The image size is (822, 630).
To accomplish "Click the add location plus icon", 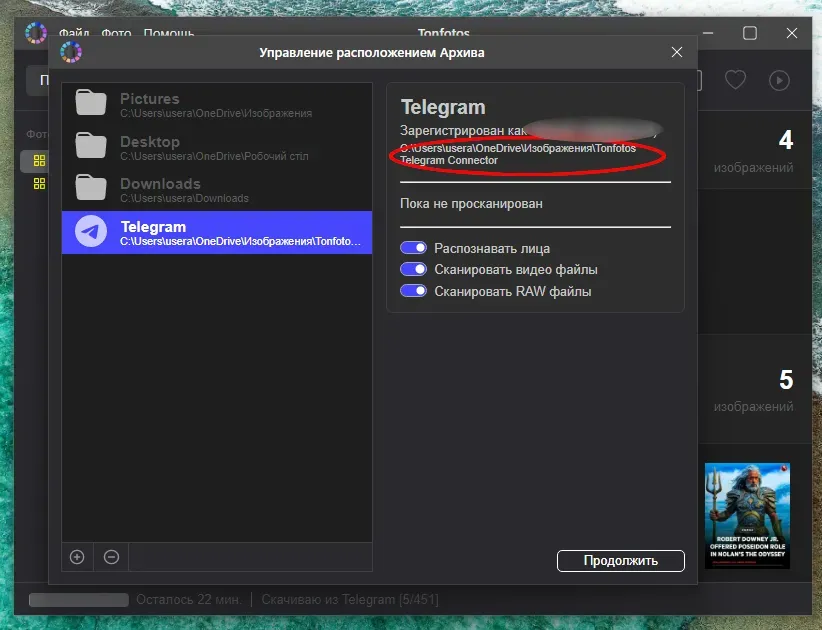I will point(77,557).
